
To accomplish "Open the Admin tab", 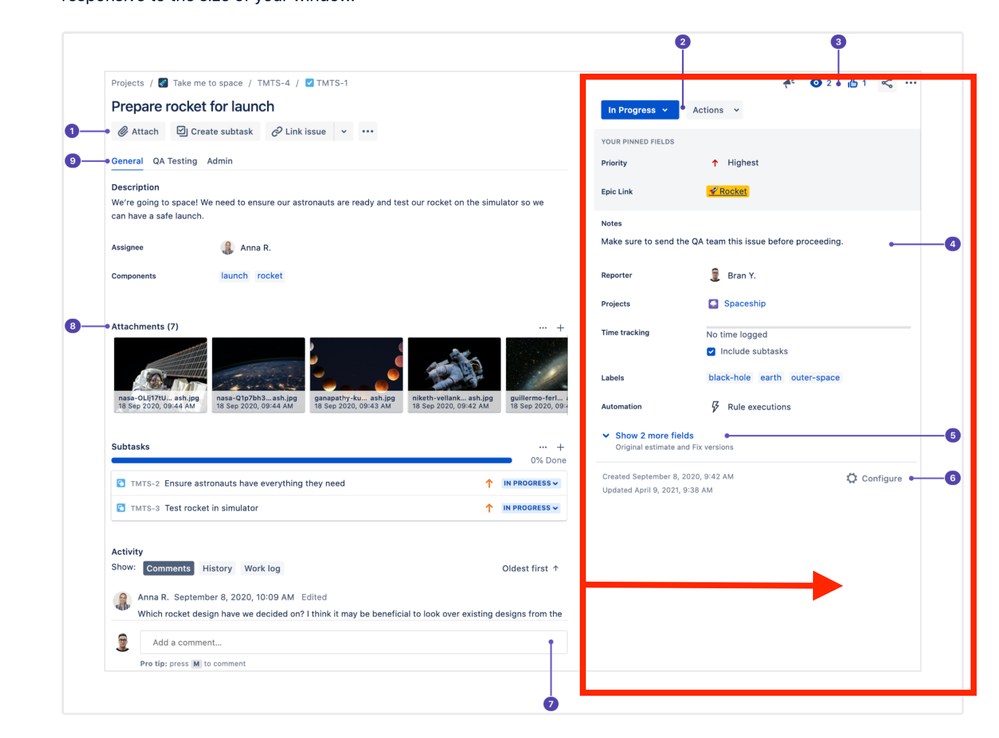I will point(219,161).
